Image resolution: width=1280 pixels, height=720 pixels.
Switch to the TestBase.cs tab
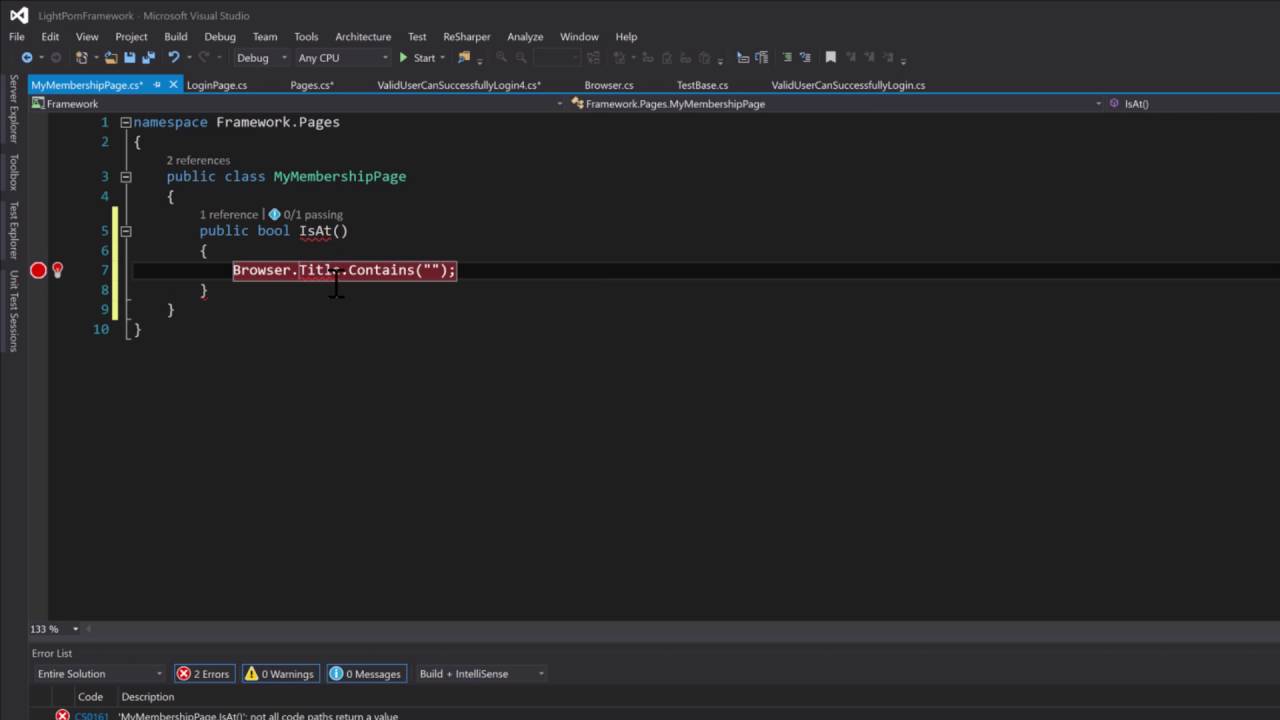[702, 85]
